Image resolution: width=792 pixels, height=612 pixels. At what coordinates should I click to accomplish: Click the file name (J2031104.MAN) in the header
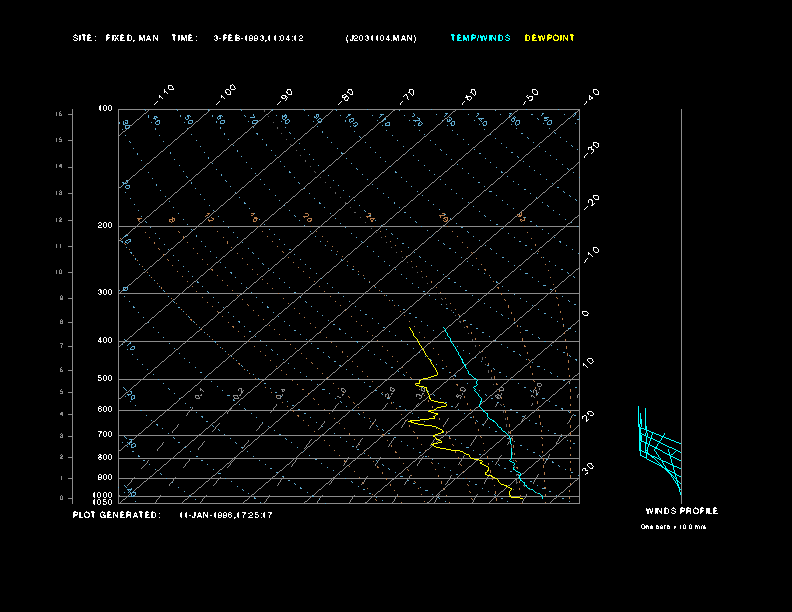pos(381,38)
